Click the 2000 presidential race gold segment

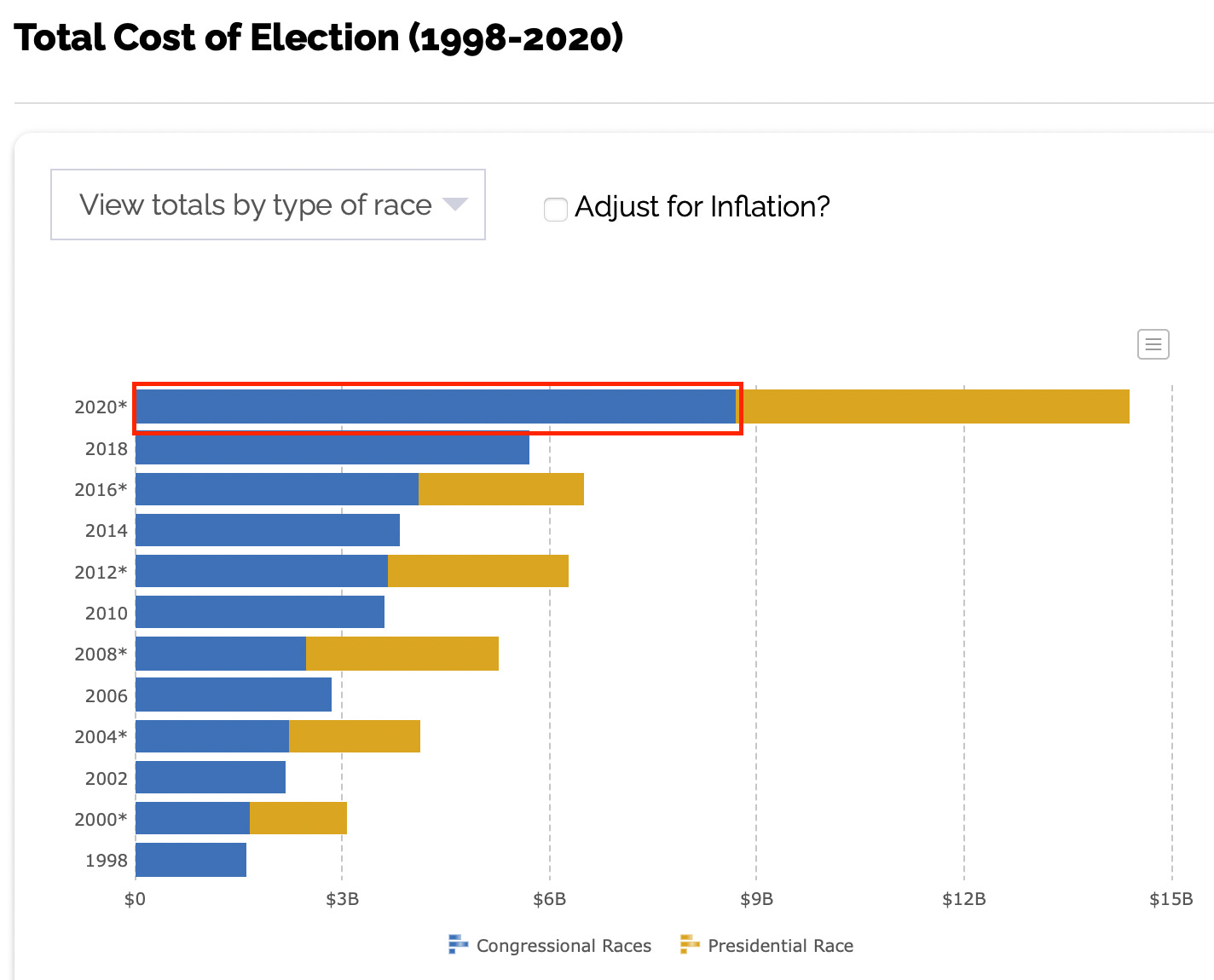[x=298, y=818]
